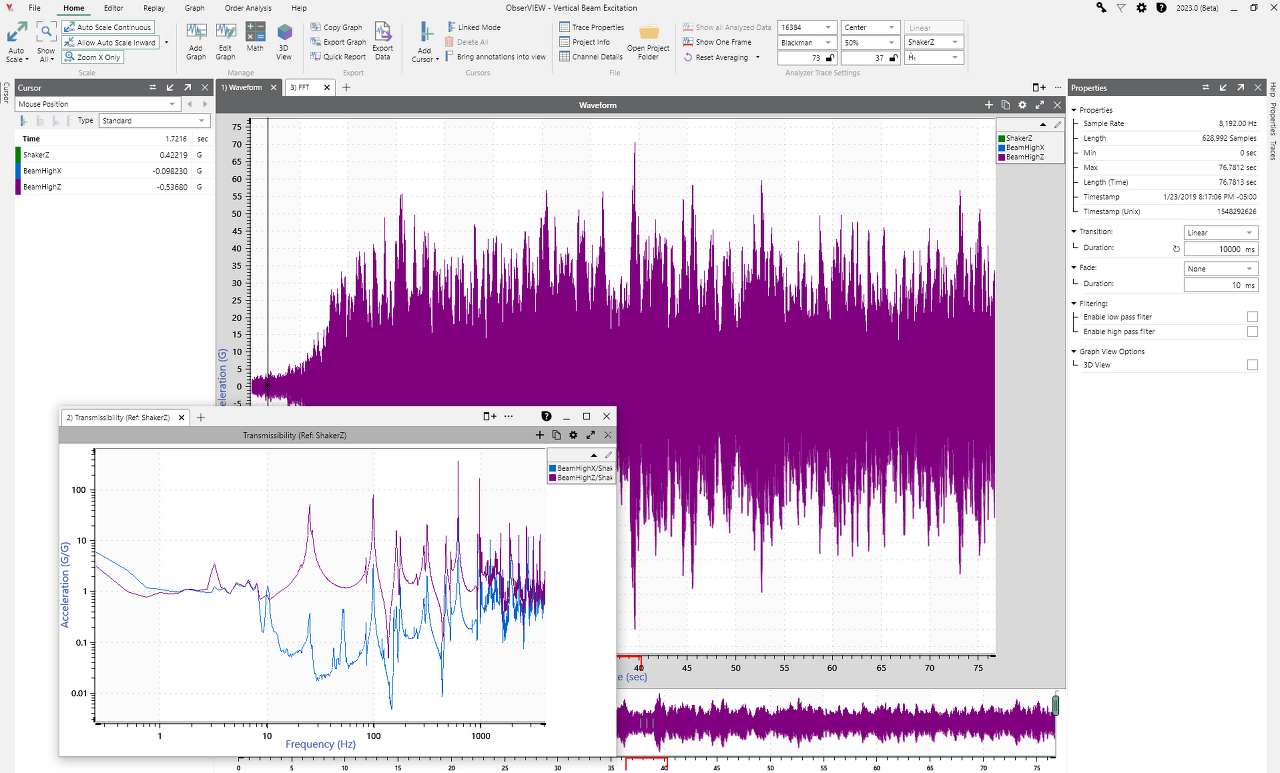Toggle the lock next to value 73

(829, 58)
